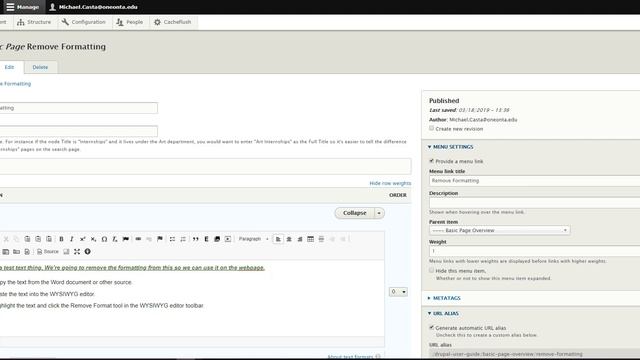Click About text formats link

350,357
